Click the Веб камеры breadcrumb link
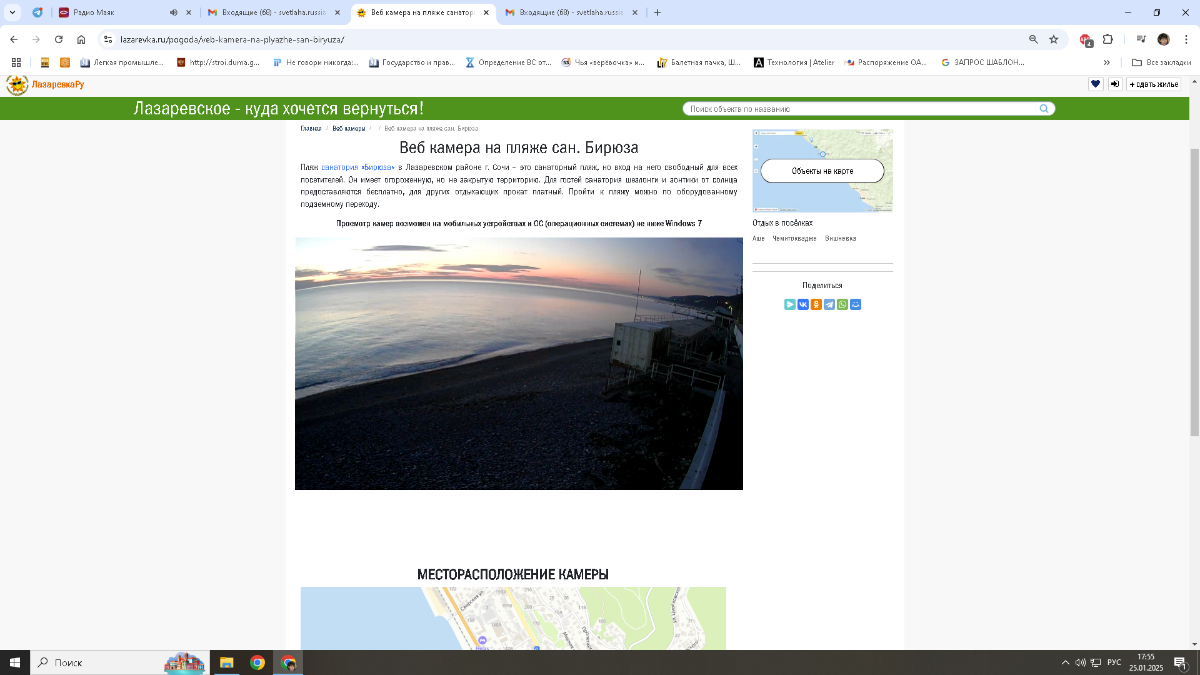 (x=349, y=128)
